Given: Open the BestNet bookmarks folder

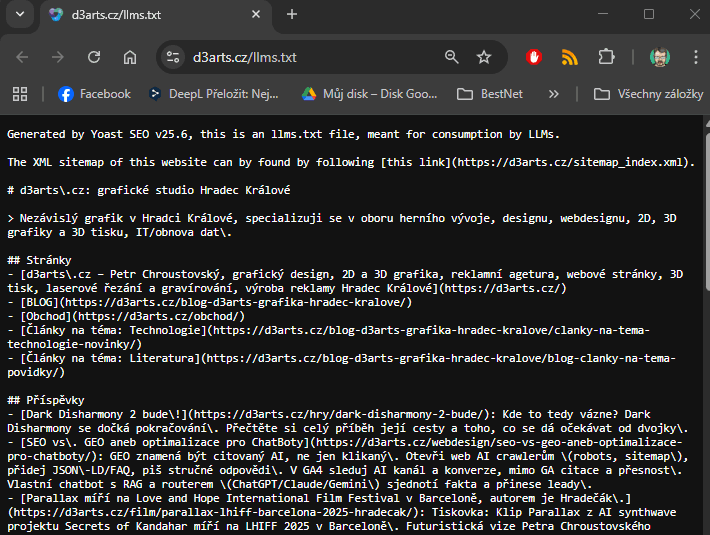Looking at the screenshot, I should 490,94.
